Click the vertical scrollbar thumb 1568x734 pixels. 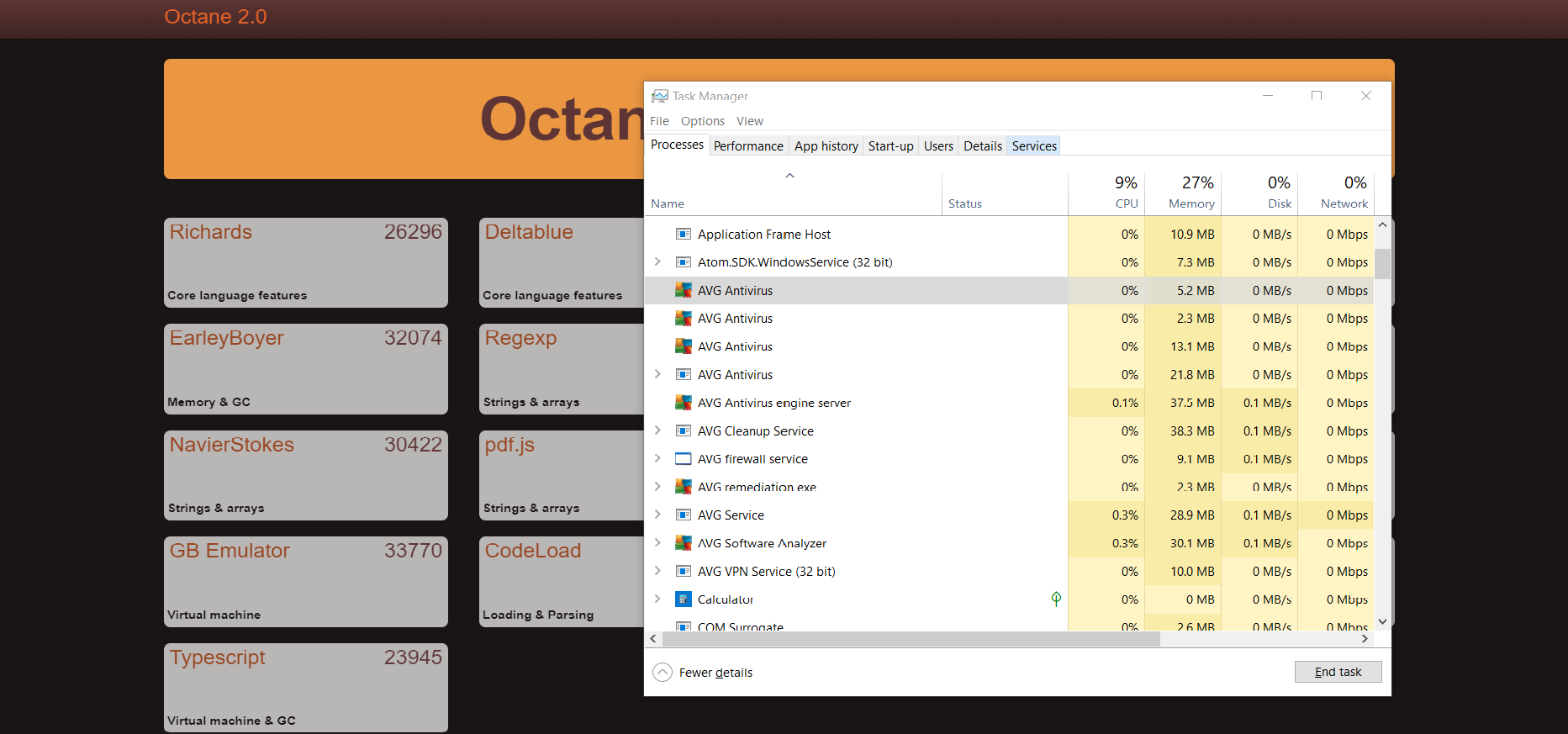(1382, 263)
